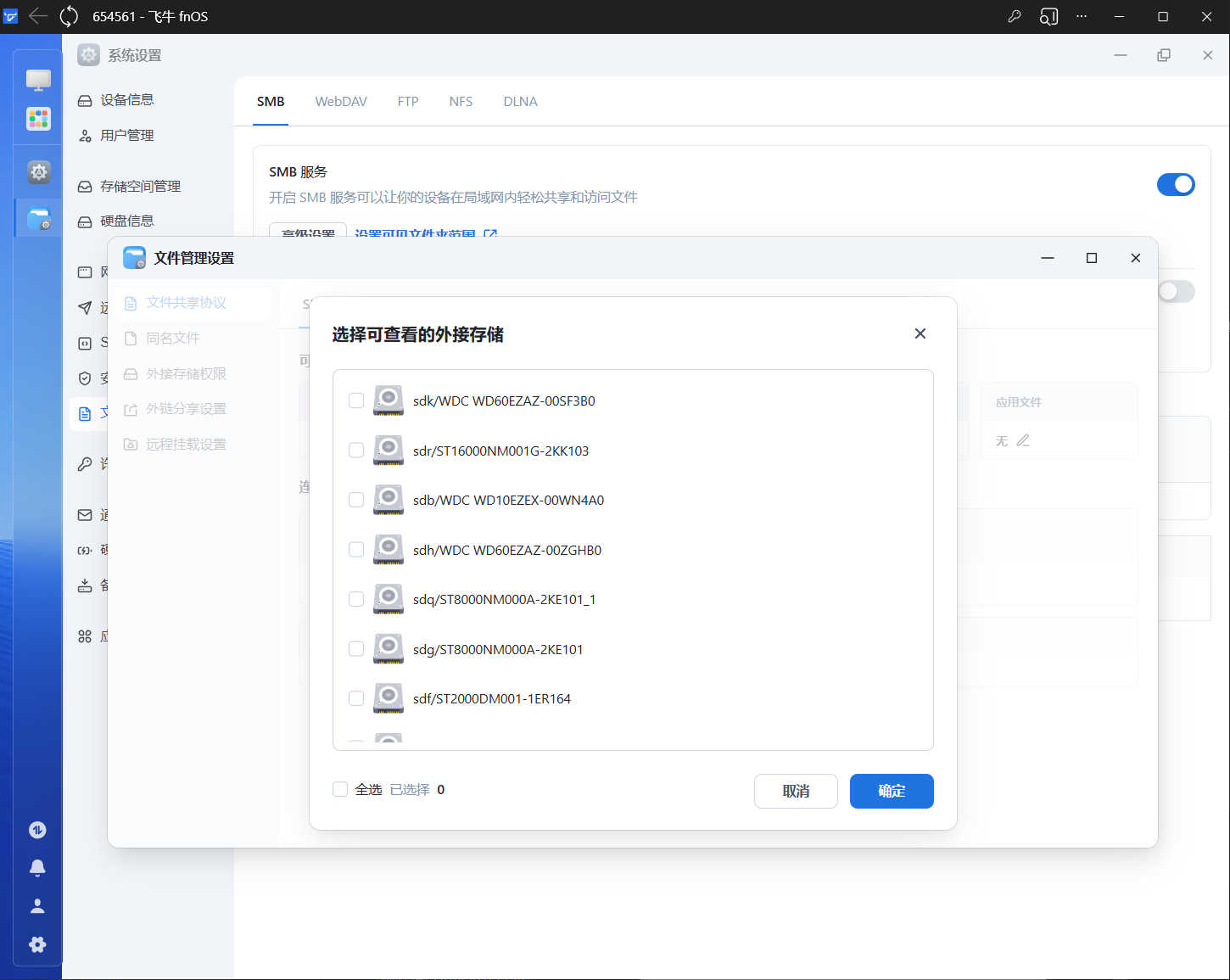Click the app grid icon in the dock
The height and width of the screenshot is (980, 1230).
click(38, 119)
